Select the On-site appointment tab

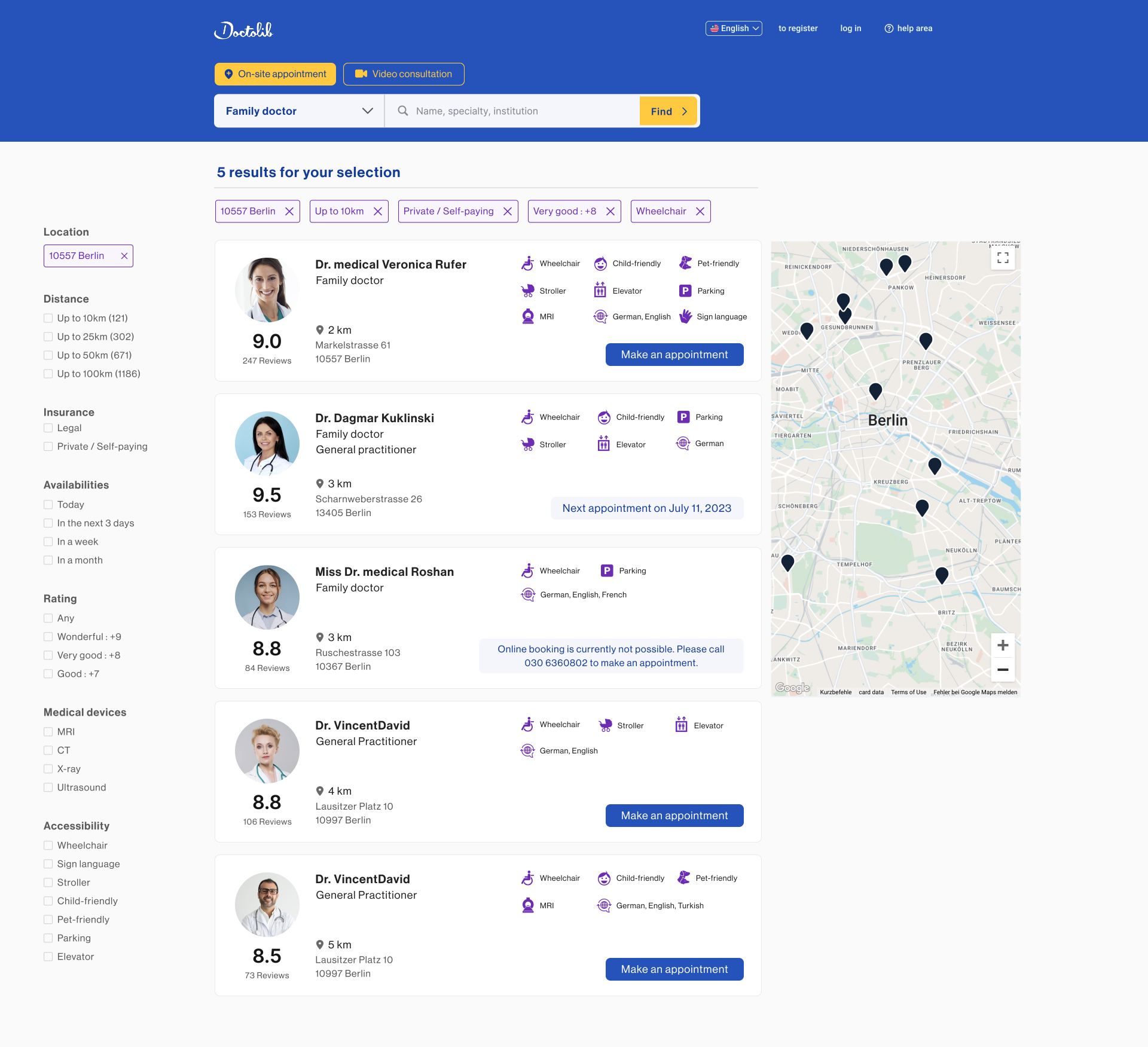(x=275, y=74)
